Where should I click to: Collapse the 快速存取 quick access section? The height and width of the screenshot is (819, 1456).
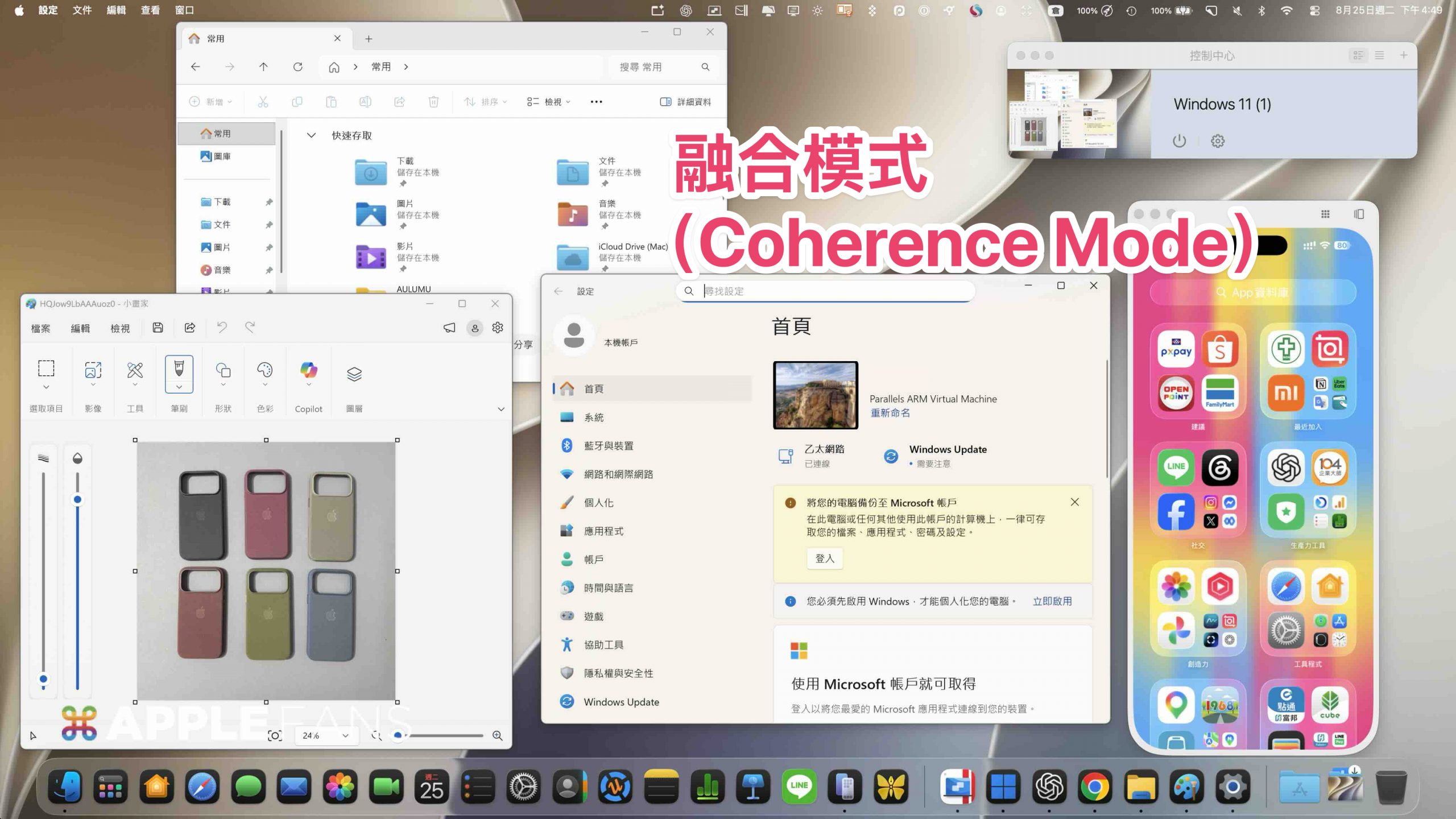tap(311, 135)
